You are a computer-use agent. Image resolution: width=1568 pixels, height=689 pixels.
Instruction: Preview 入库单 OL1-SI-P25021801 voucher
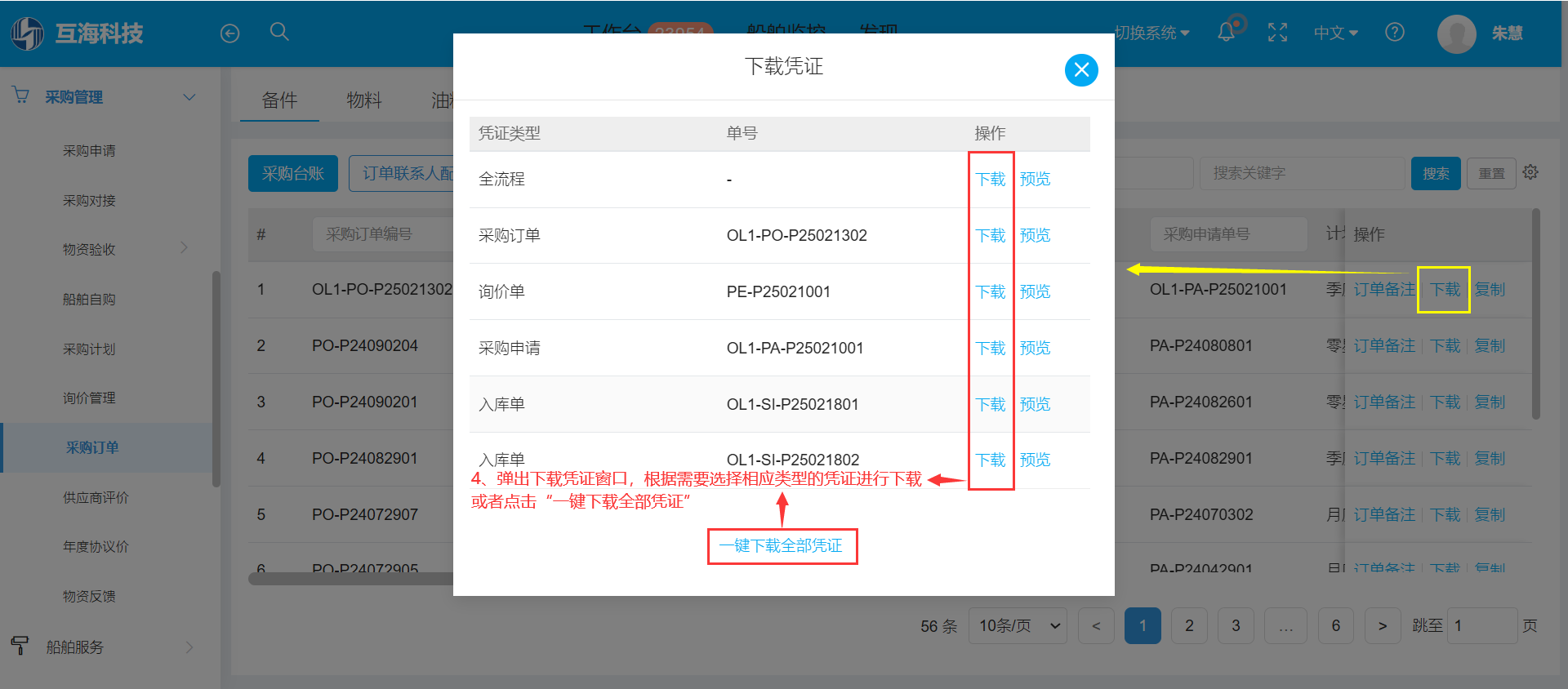1035,404
